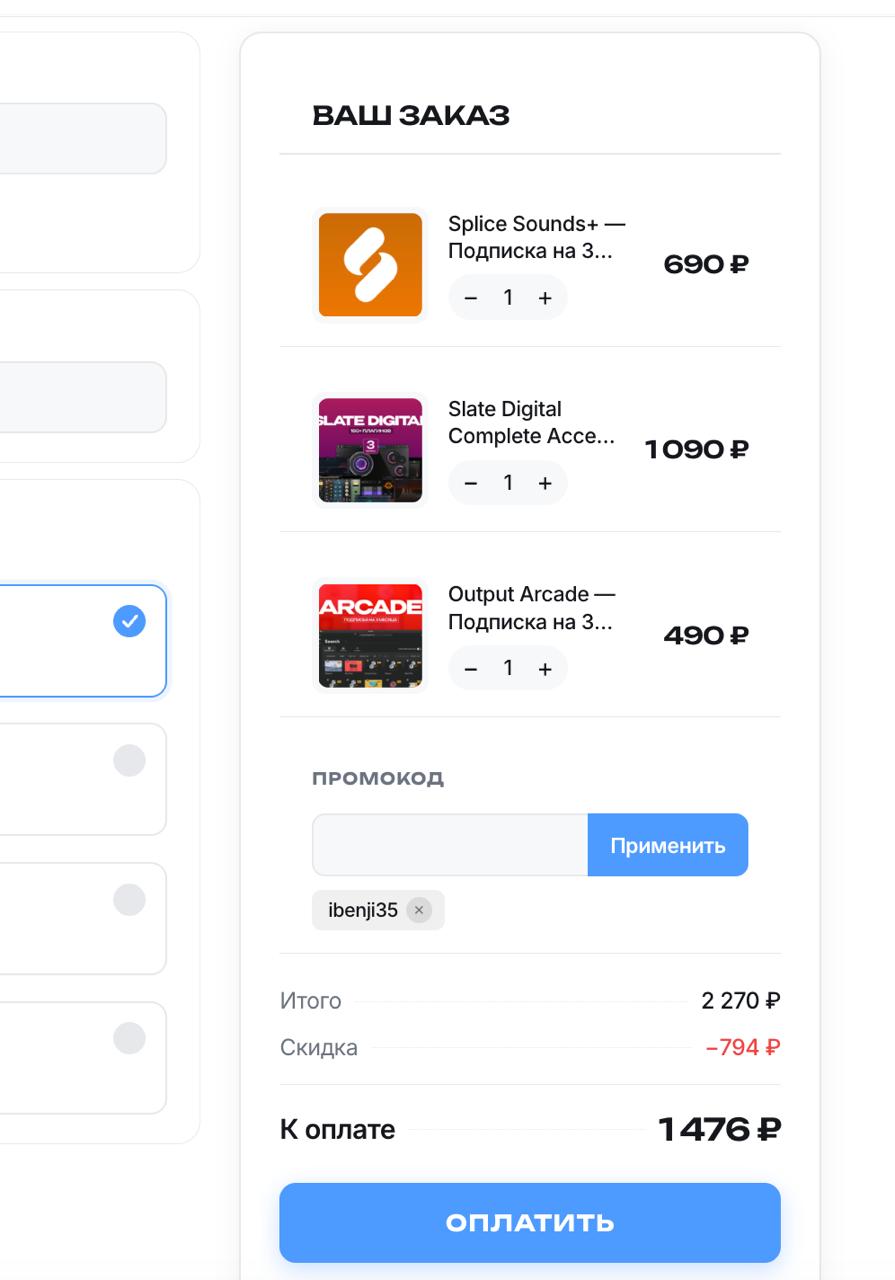Open Slate Digital Complete Access title link
895x1280 pixels.
(531, 422)
